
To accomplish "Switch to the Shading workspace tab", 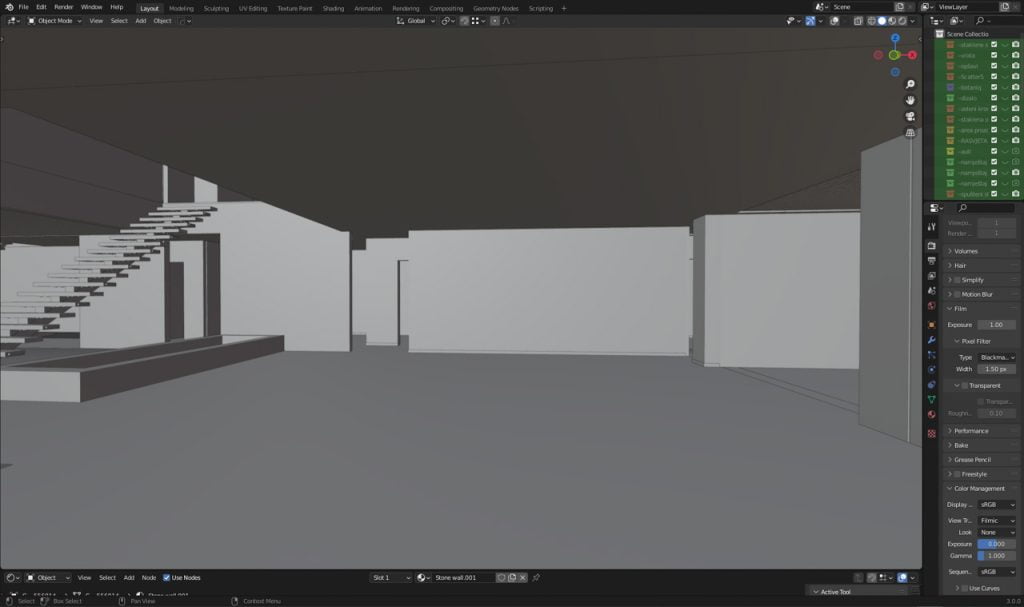I will coord(333,7).
